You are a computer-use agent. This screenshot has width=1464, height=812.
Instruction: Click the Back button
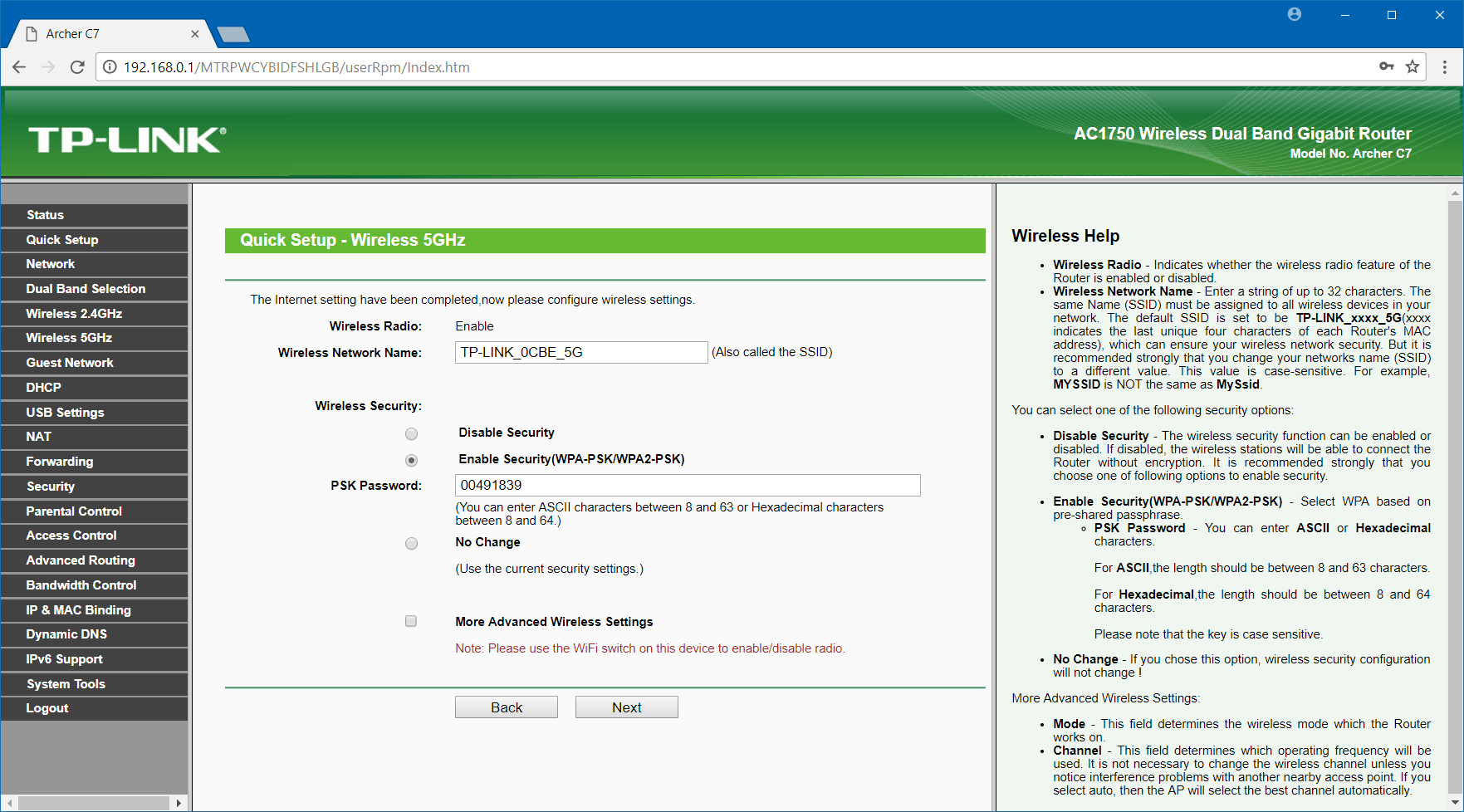507,707
